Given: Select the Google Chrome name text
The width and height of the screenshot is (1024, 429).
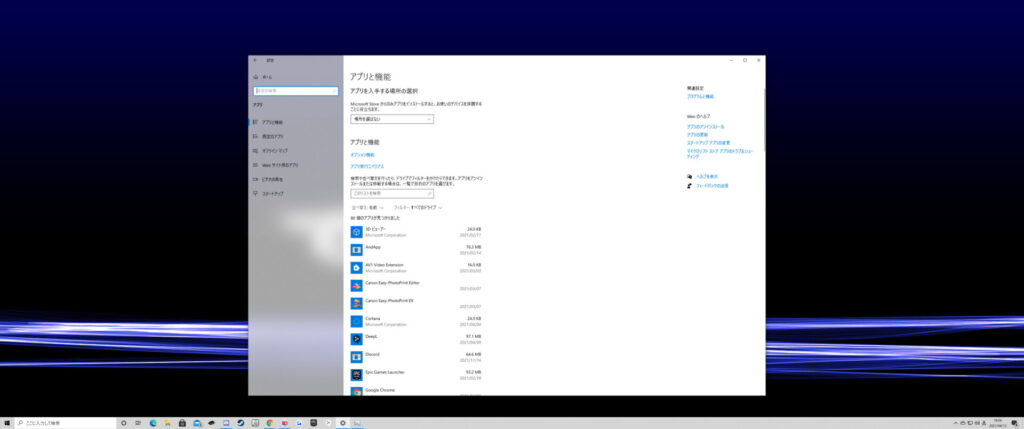Looking at the screenshot, I should pyautogui.click(x=379, y=390).
